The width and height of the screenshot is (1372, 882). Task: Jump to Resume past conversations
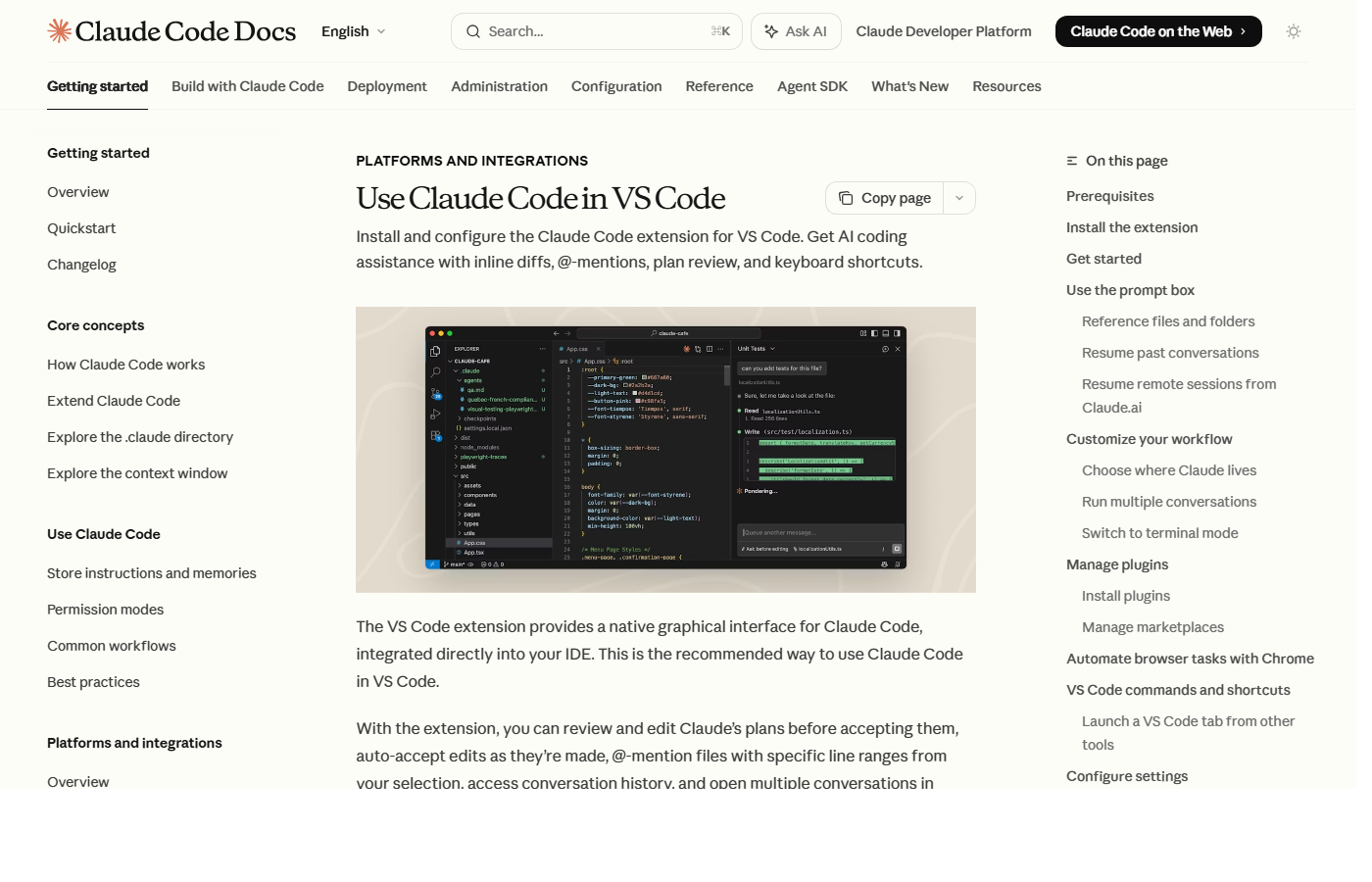(1170, 353)
